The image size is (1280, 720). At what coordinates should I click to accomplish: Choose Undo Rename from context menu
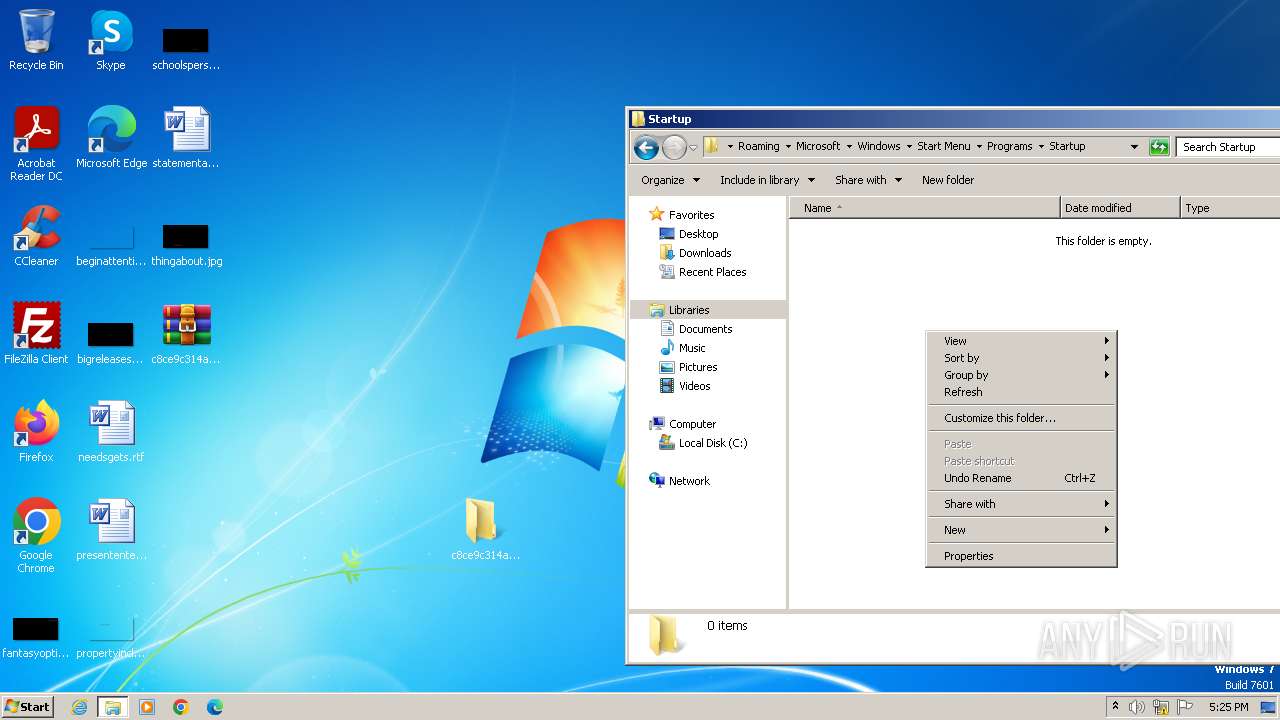[1021, 478]
